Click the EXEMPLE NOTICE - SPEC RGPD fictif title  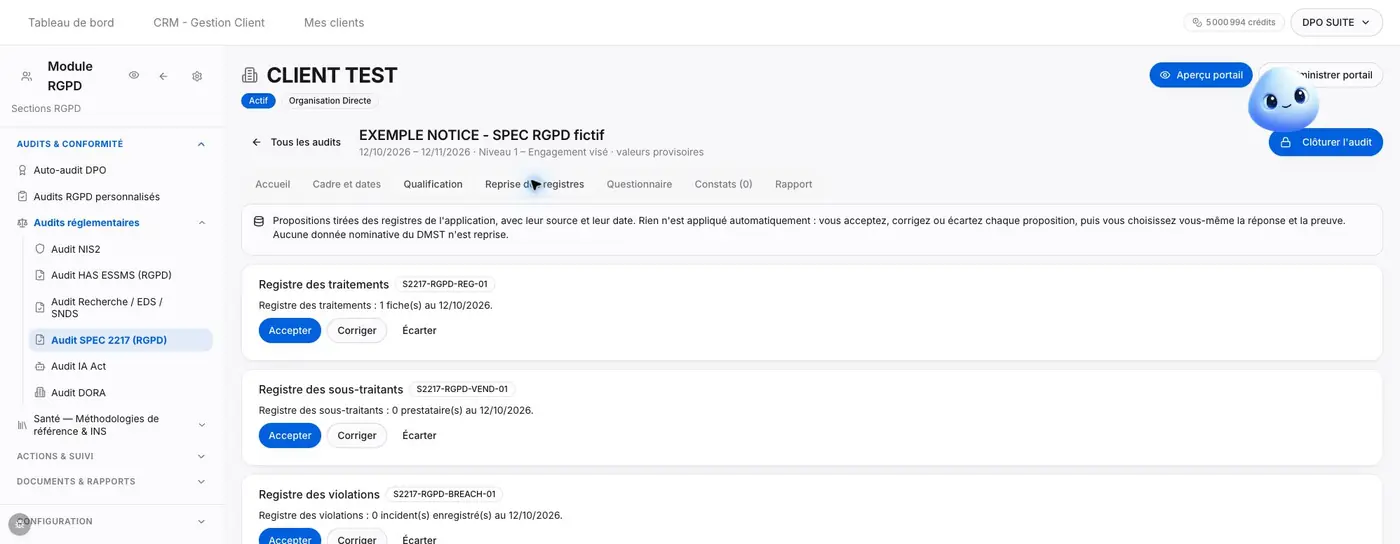pos(482,135)
